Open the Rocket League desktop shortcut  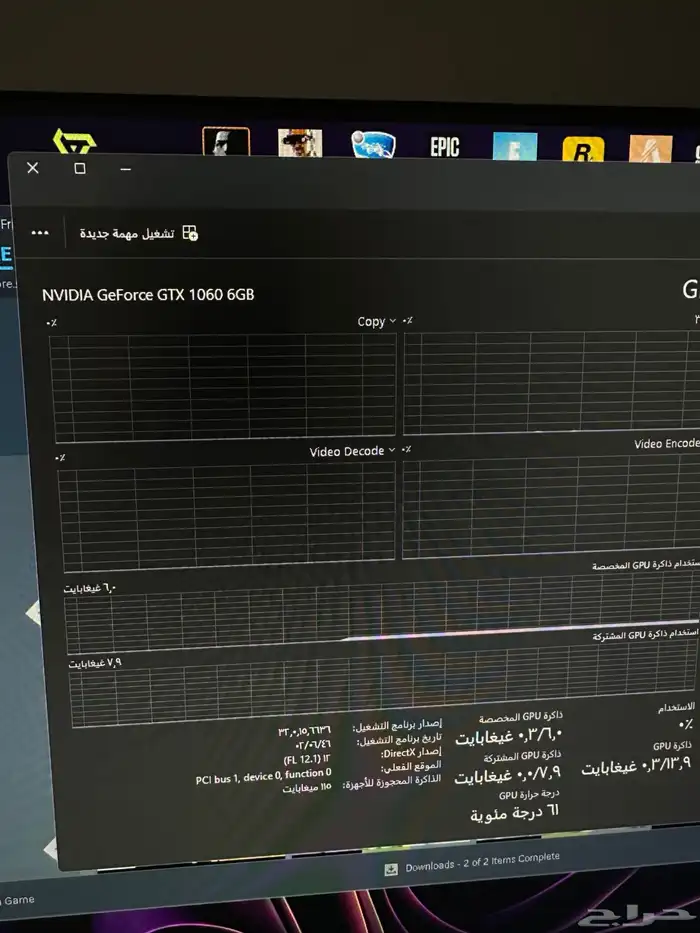[373, 144]
